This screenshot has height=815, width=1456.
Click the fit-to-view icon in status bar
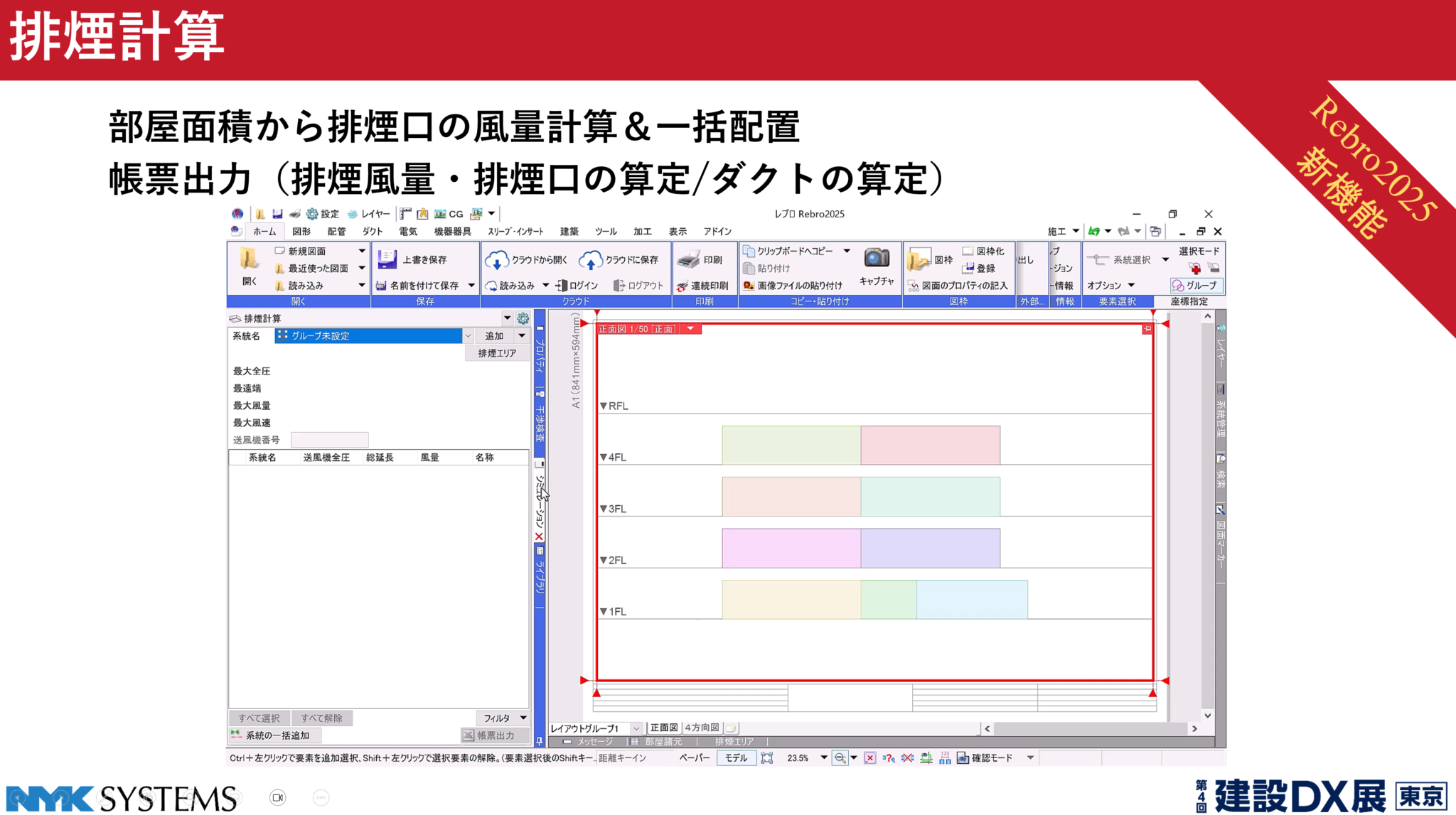(x=766, y=758)
